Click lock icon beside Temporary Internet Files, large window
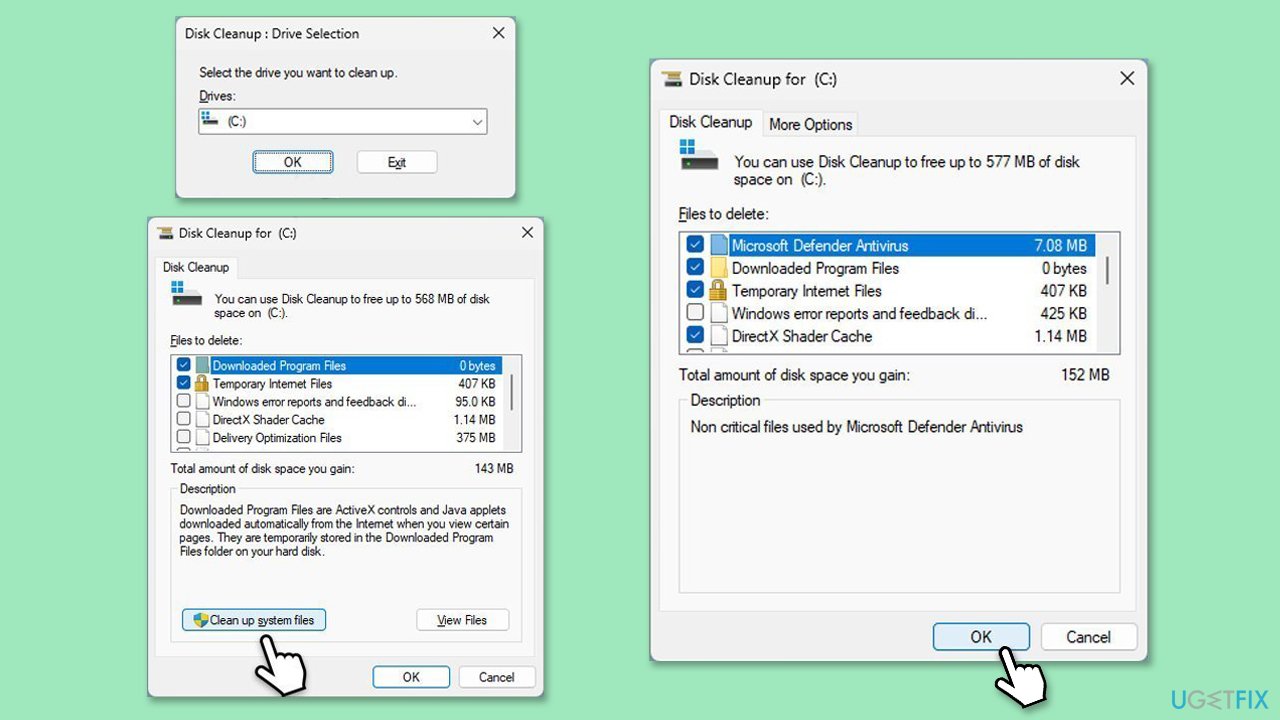 click(x=718, y=291)
